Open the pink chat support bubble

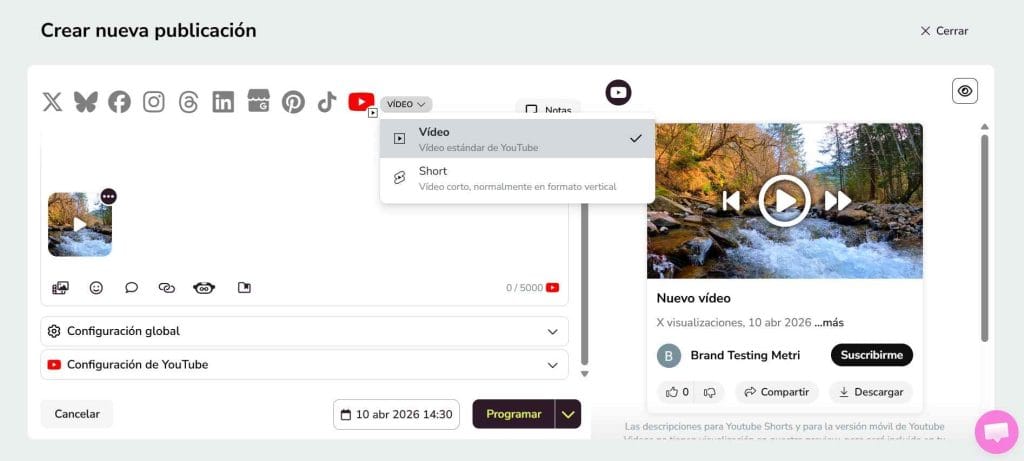[997, 432]
